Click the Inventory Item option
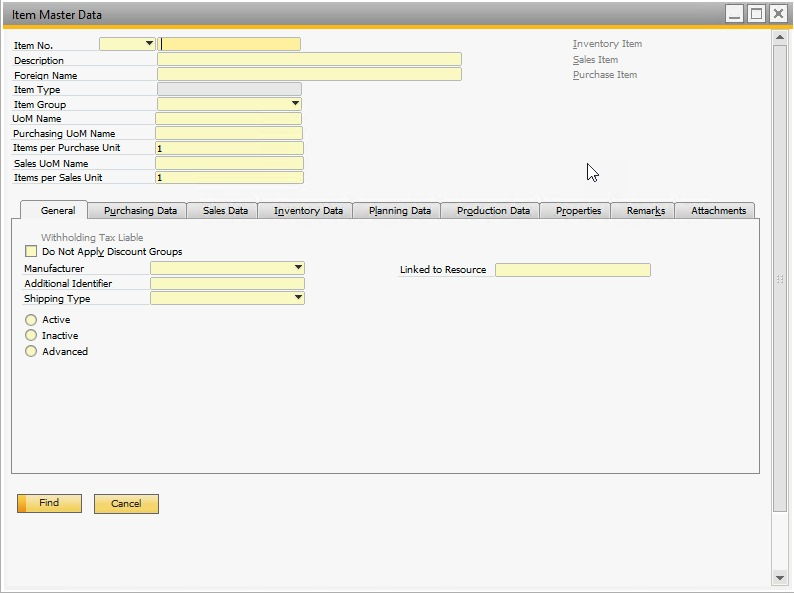 coord(607,44)
